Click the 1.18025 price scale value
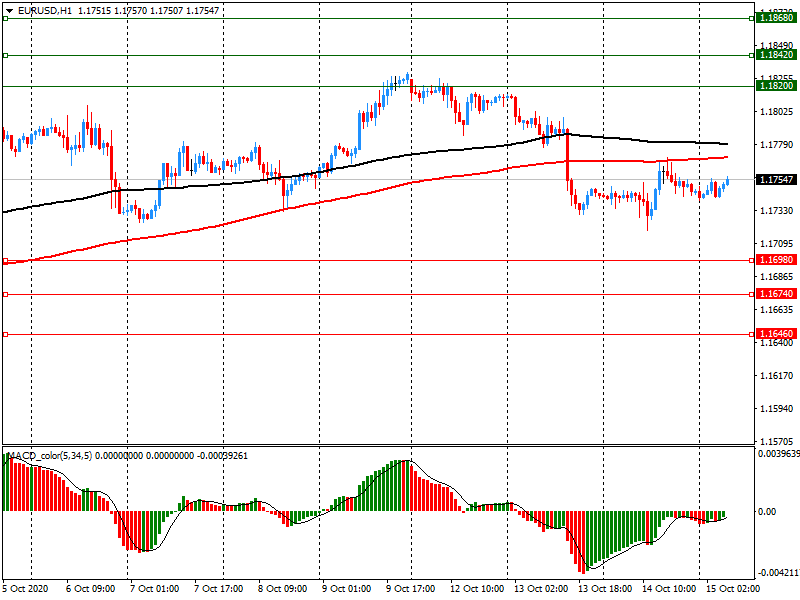 pos(777,112)
